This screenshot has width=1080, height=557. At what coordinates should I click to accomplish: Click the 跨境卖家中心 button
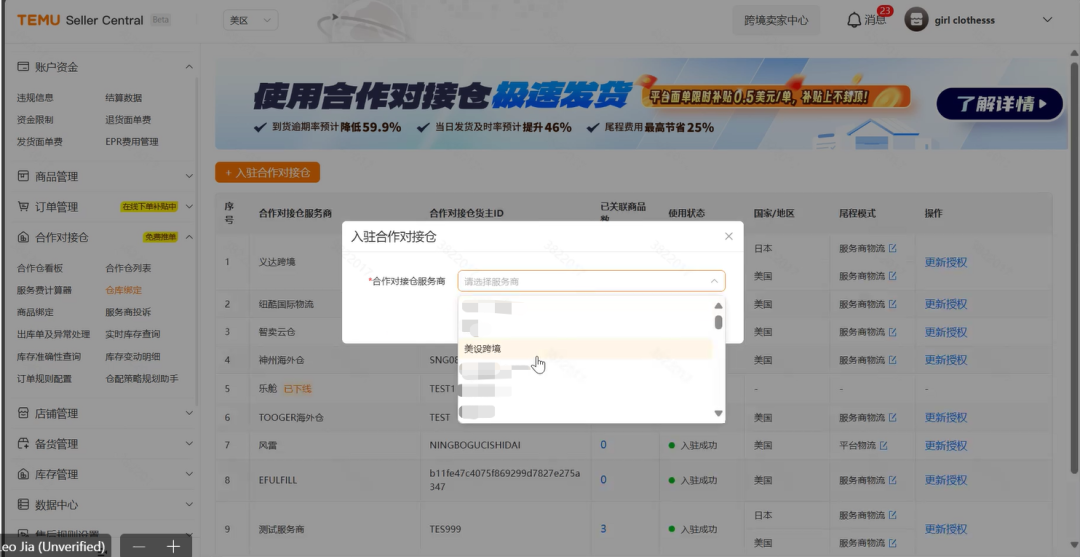pos(776,20)
